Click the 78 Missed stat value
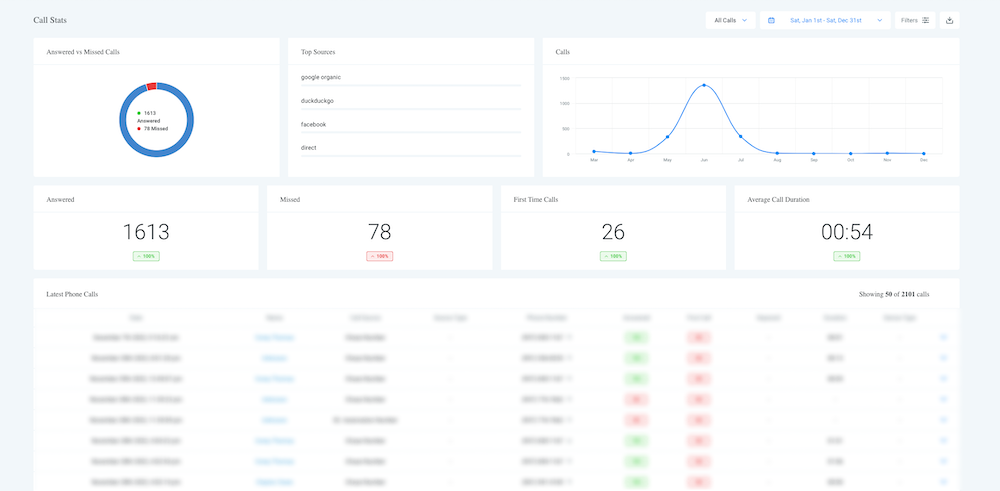The width and height of the screenshot is (1000, 491). pos(379,232)
